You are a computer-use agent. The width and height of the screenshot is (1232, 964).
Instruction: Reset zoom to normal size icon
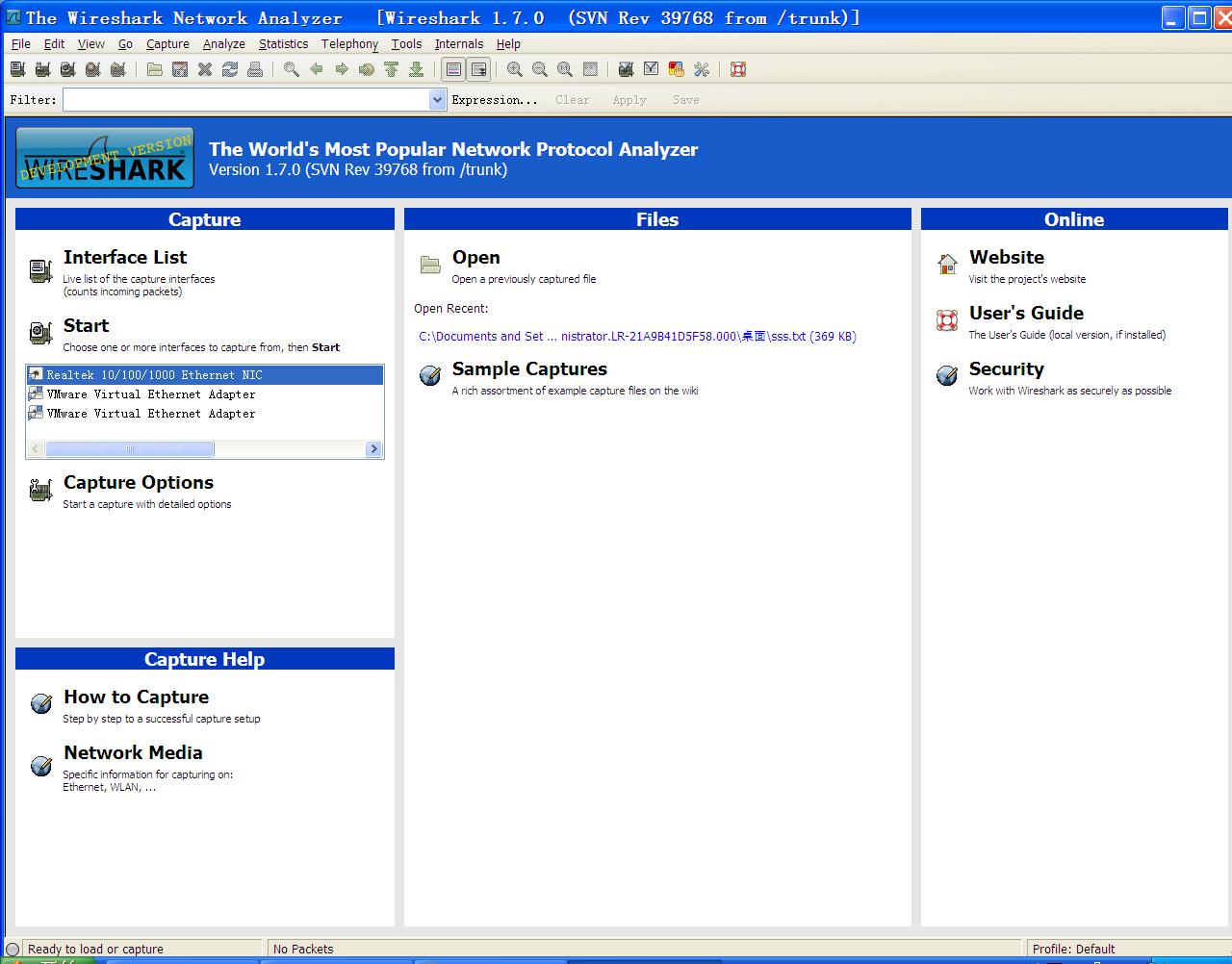(x=565, y=69)
